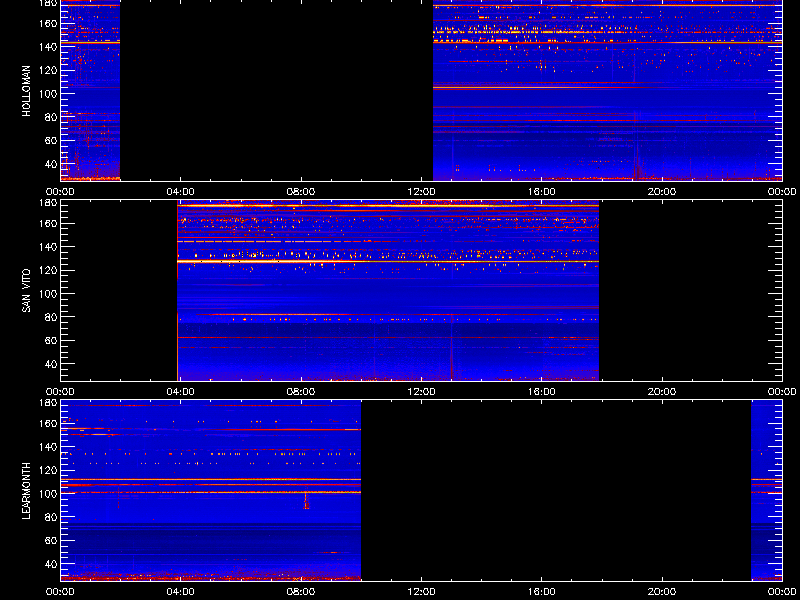This screenshot has width=800, height=600.
Task: Click Holloman start-of-day 00:00 time label
Action: pyautogui.click(x=60, y=192)
